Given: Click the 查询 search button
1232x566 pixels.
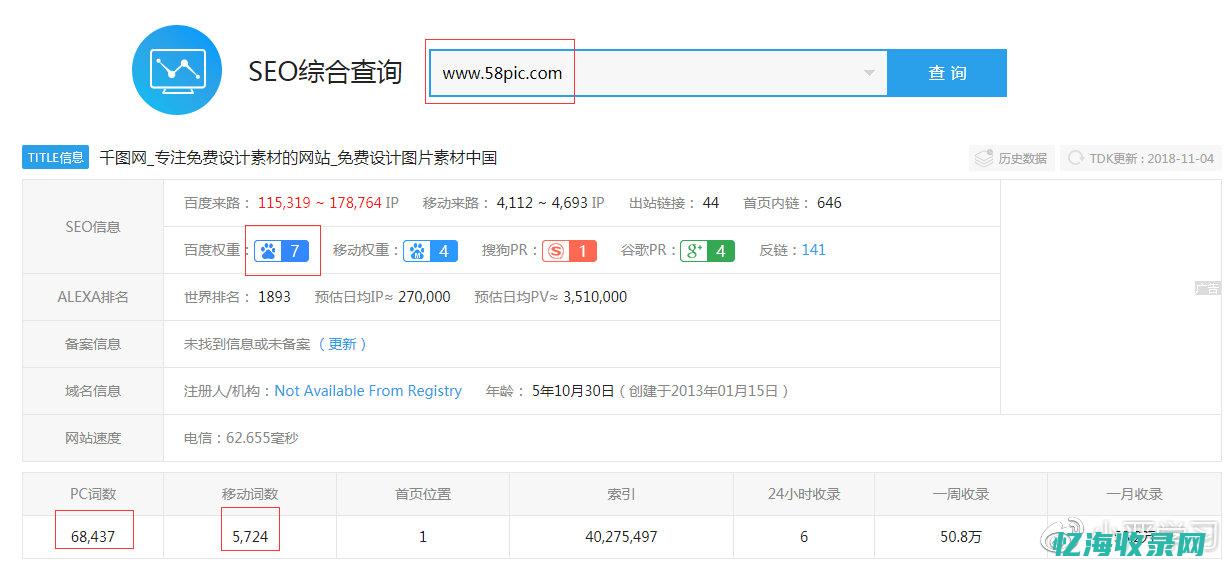Looking at the screenshot, I should tap(947, 73).
